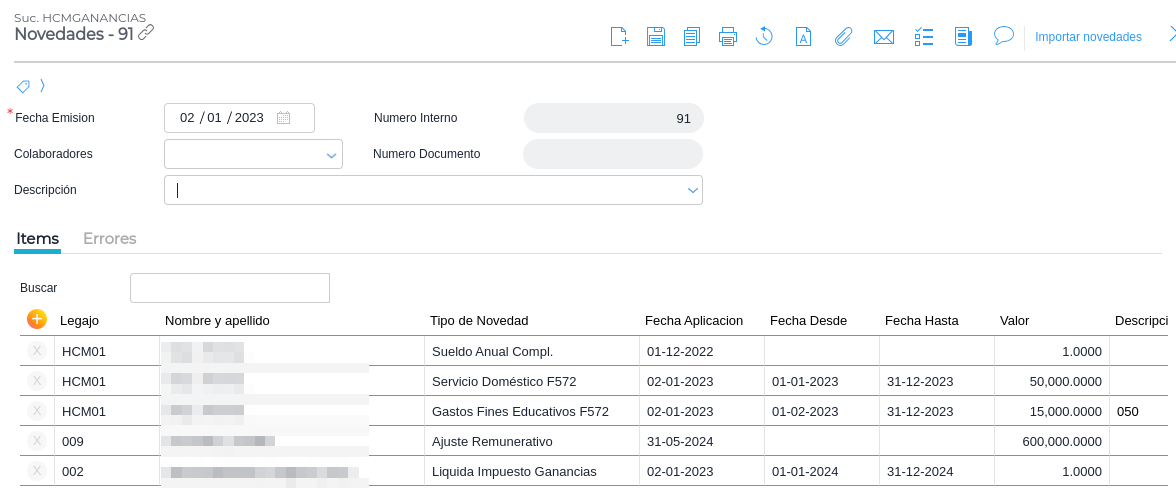The image size is (1176, 500).
Task: Select the Items tab
Action: [38, 239]
